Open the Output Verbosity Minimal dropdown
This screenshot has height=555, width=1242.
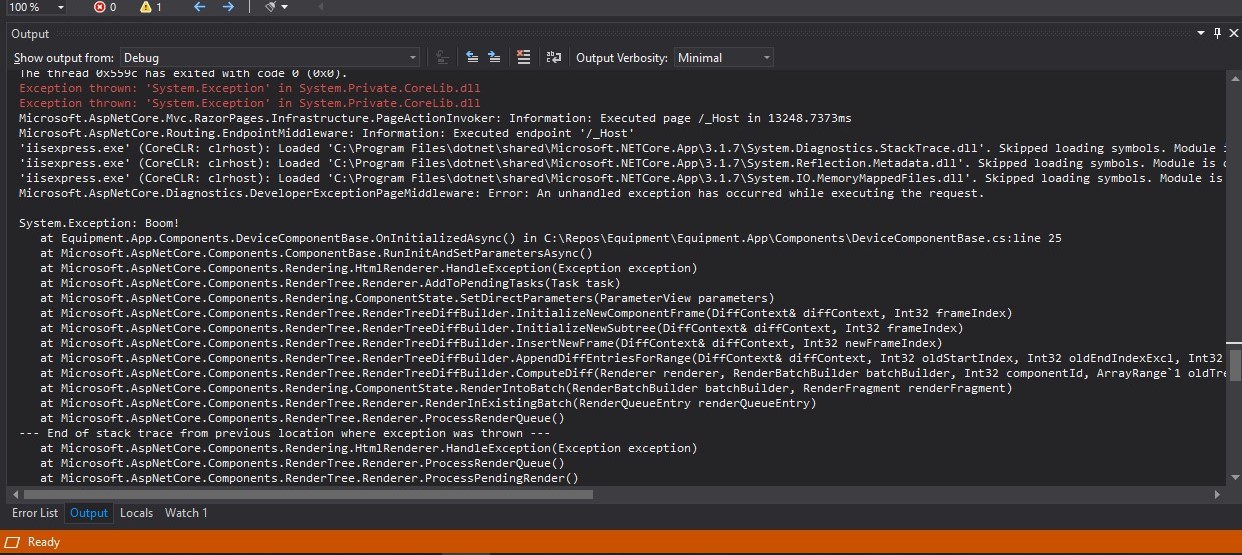click(724, 58)
